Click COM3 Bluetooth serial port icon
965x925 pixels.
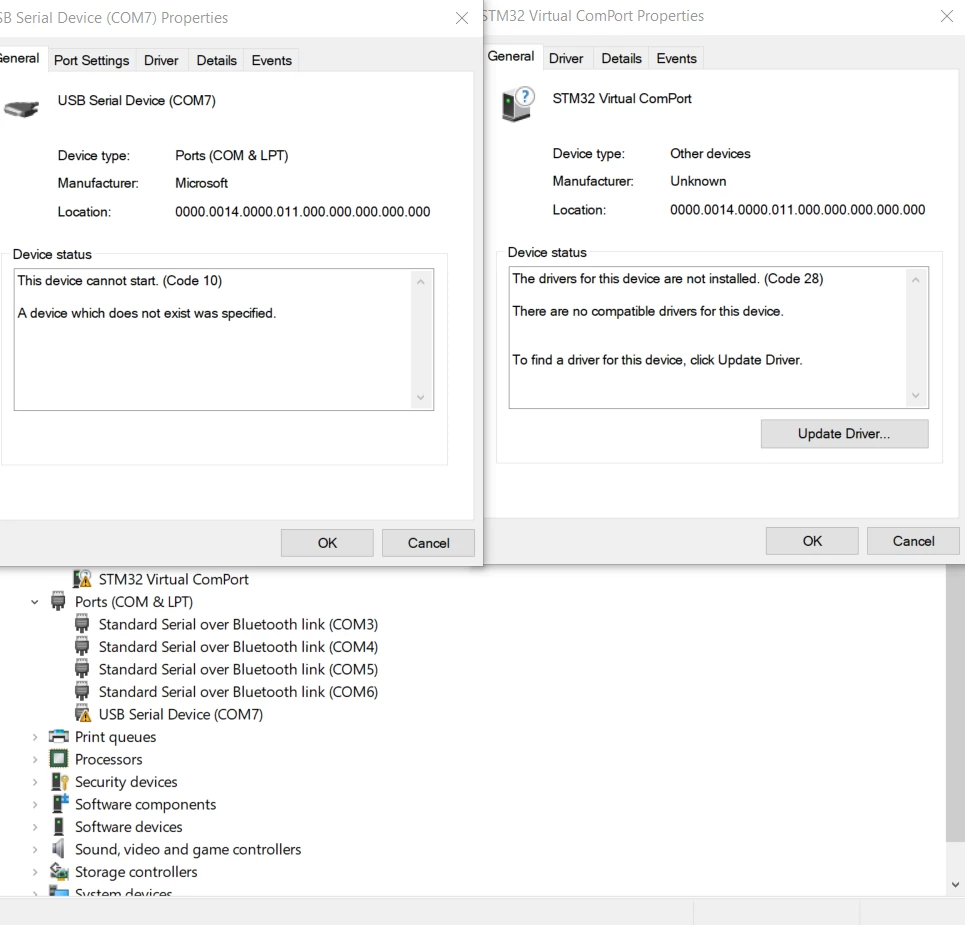[82, 624]
